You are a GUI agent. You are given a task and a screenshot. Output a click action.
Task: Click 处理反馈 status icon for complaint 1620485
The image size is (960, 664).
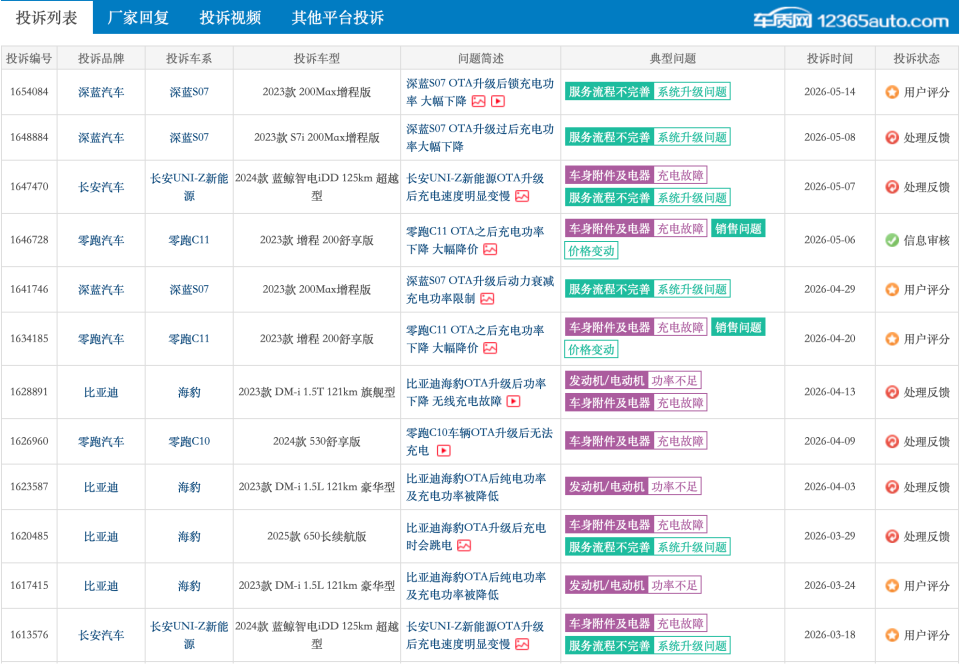(x=892, y=536)
